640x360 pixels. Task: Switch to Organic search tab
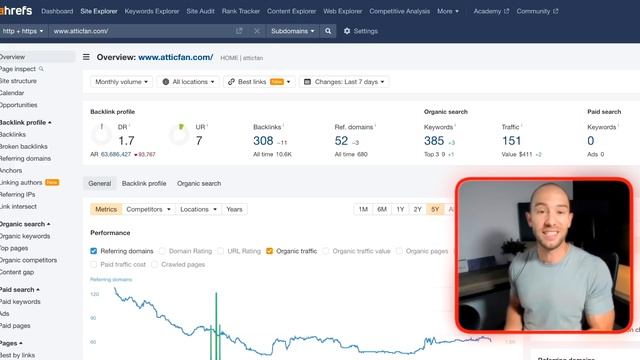(x=199, y=184)
